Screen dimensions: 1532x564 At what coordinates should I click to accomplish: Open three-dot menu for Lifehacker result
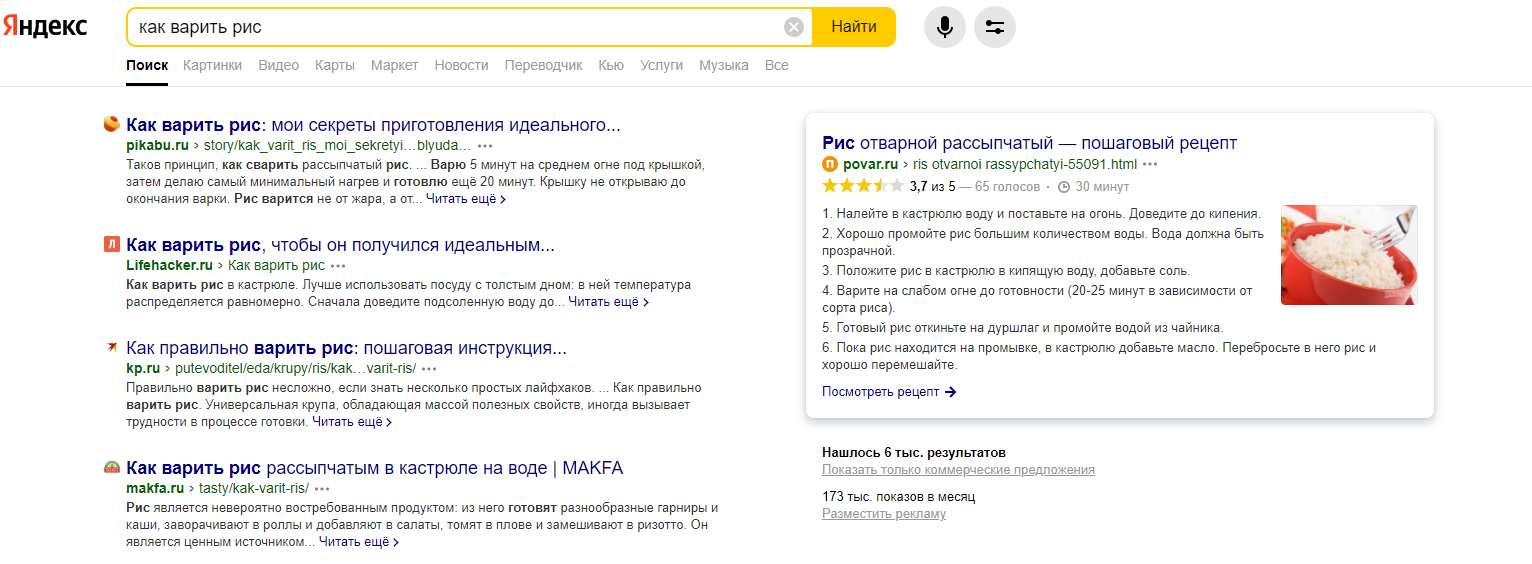pyautogui.click(x=338, y=266)
